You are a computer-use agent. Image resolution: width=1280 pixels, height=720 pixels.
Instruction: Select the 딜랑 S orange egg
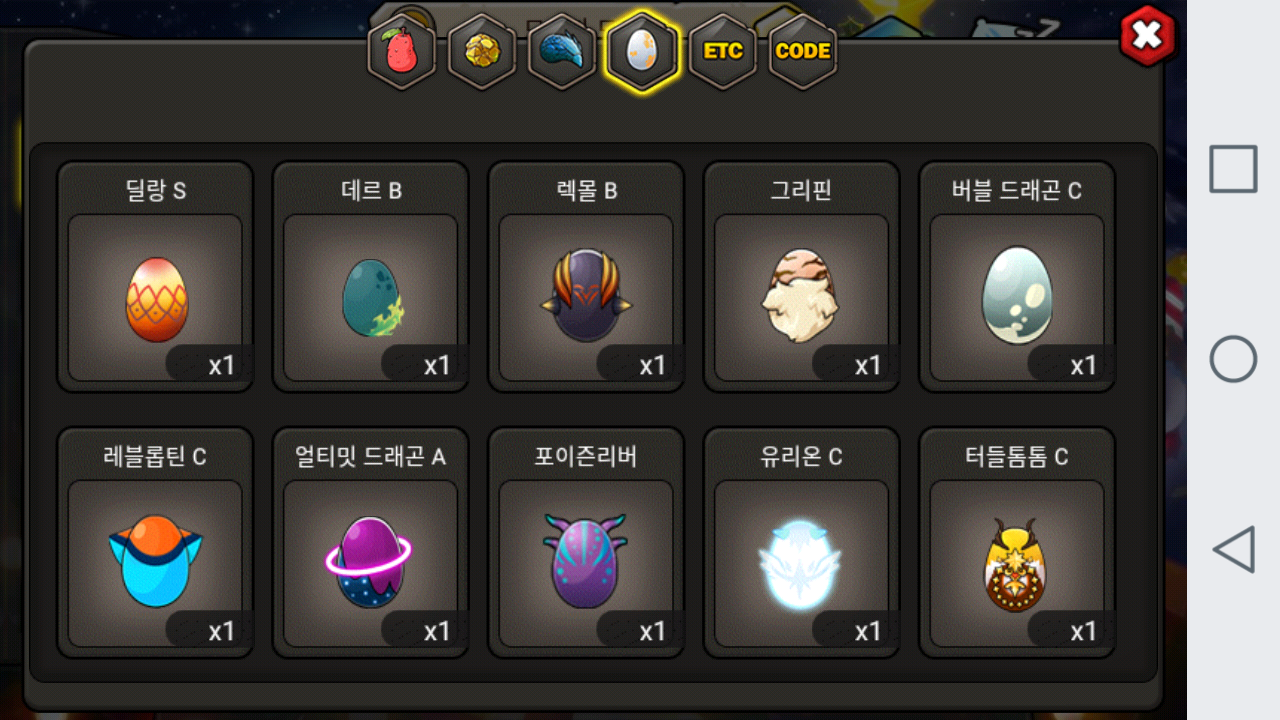point(155,277)
